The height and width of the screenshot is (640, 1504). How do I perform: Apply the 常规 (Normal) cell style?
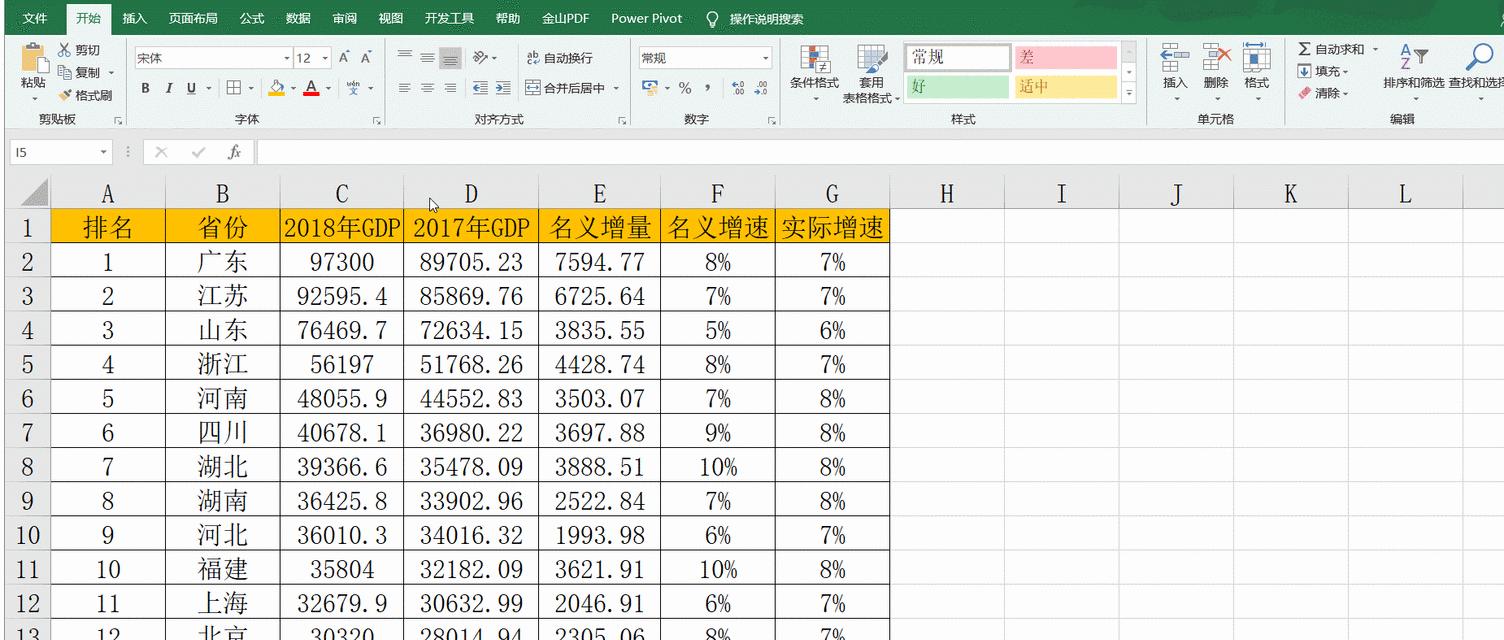[958, 58]
